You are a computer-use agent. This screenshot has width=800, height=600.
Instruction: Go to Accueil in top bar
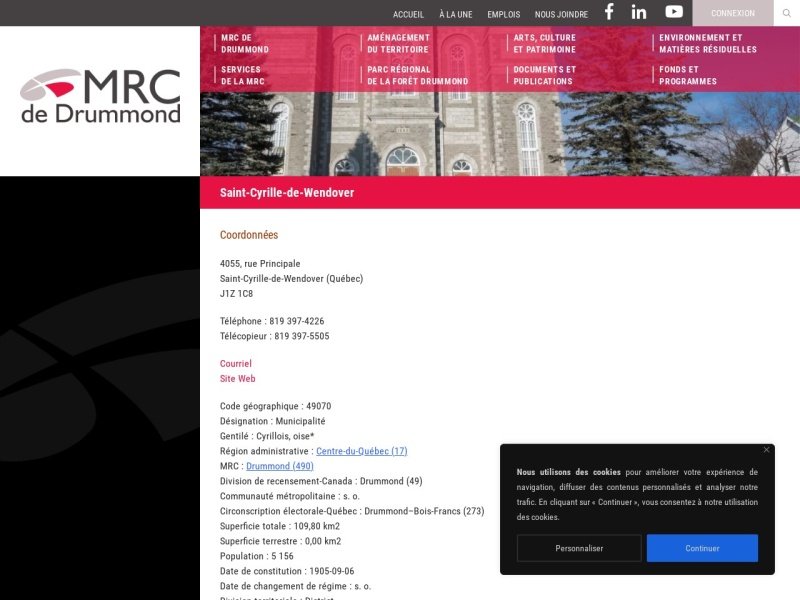(408, 14)
